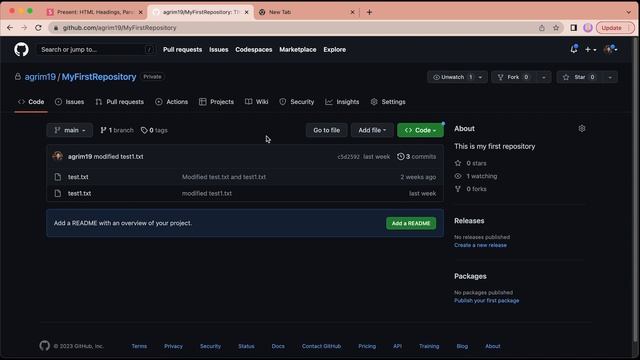Open the Projects tab
The width and height of the screenshot is (640, 360).
point(217,102)
